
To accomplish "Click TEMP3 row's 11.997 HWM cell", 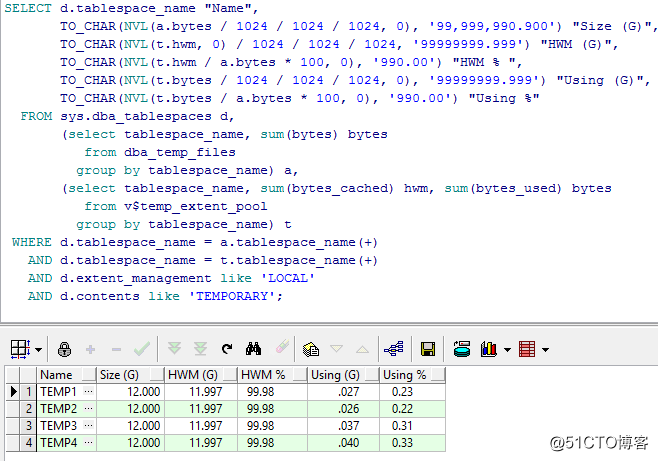I will (x=201, y=426).
